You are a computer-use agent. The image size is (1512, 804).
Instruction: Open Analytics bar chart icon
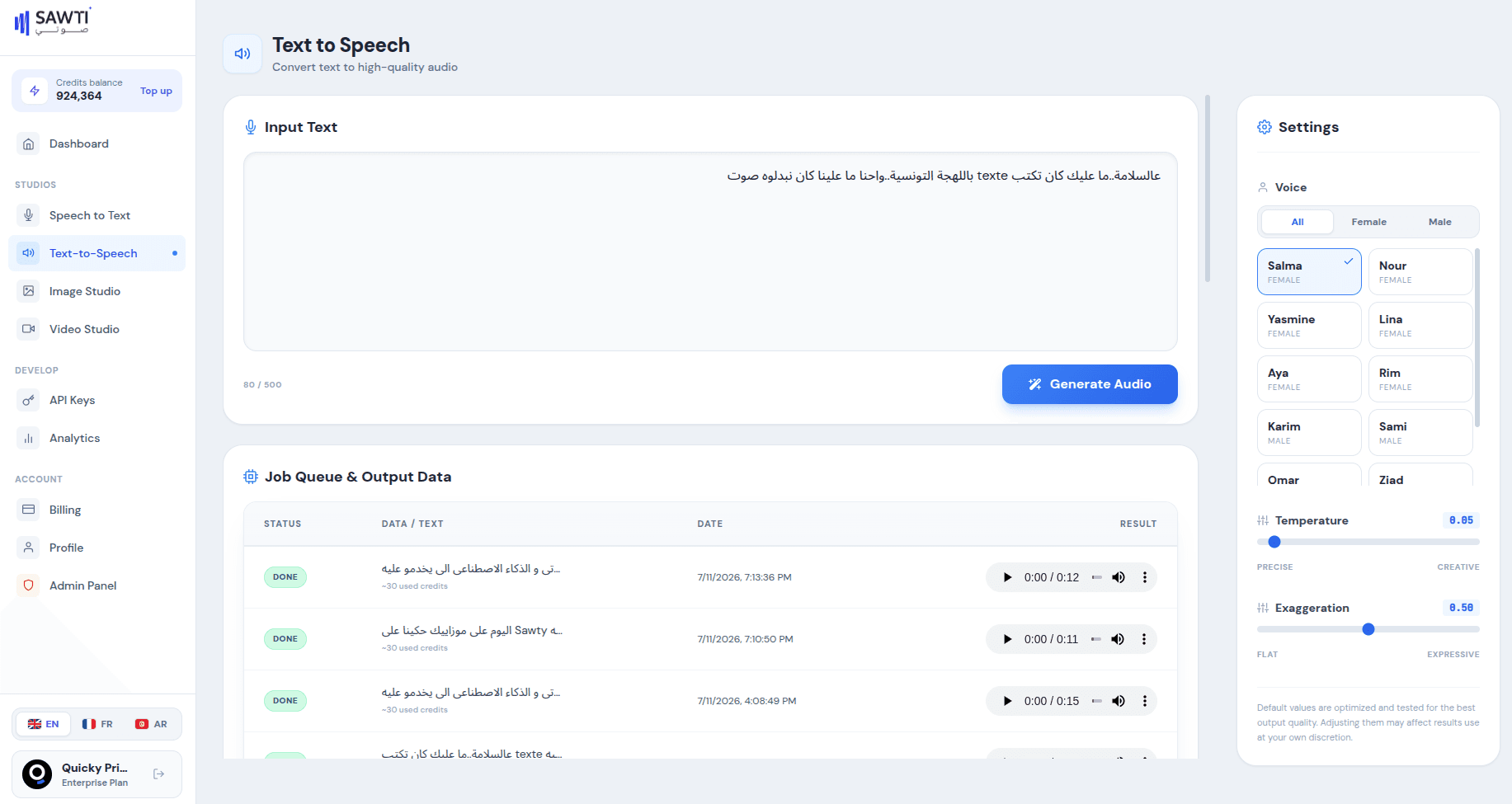pos(29,438)
